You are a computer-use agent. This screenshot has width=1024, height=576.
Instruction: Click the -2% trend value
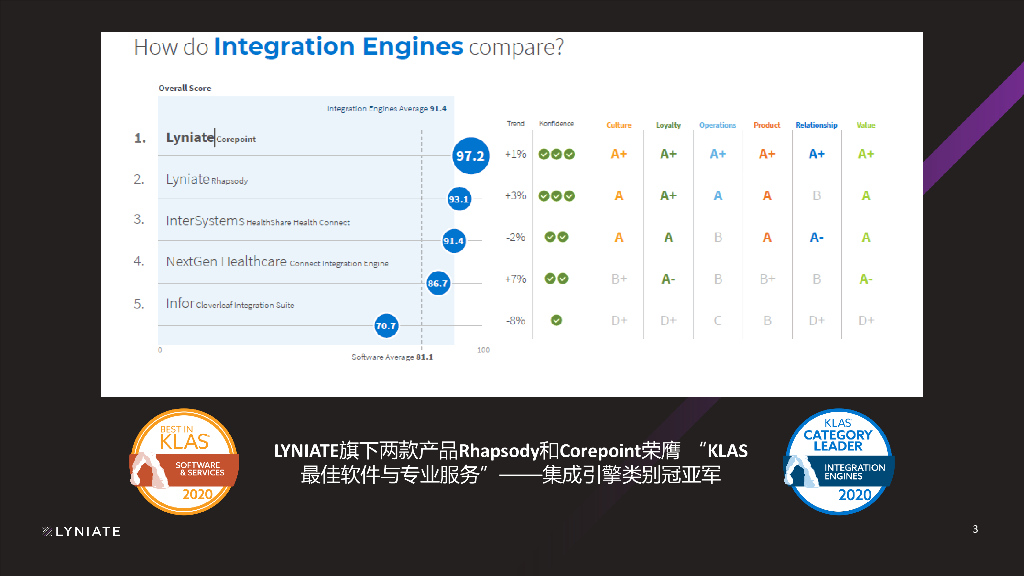coord(515,237)
